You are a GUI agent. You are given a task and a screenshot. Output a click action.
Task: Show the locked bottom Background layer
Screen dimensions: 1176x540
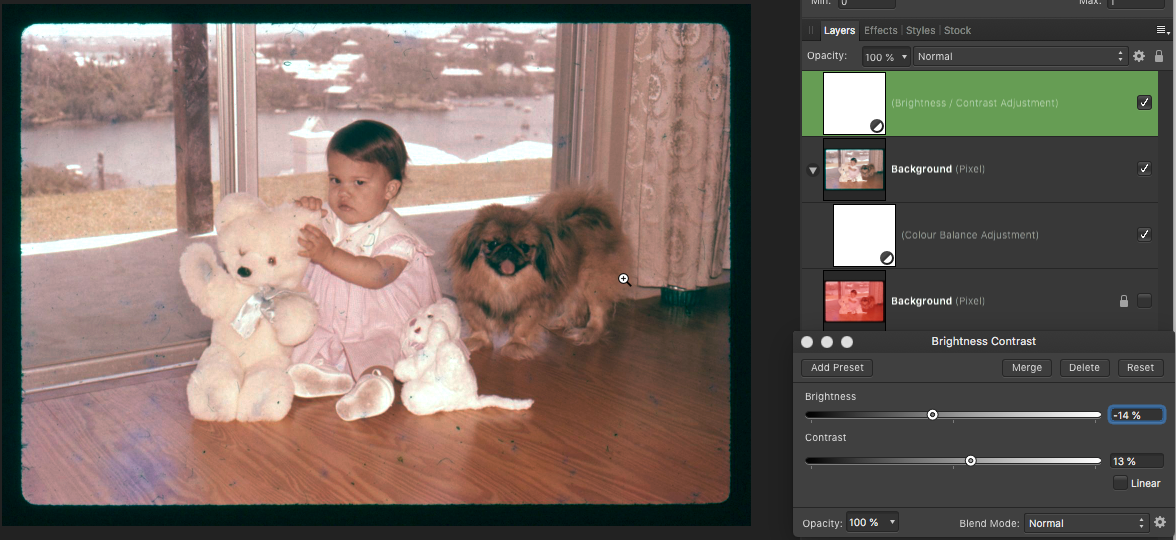(1144, 301)
